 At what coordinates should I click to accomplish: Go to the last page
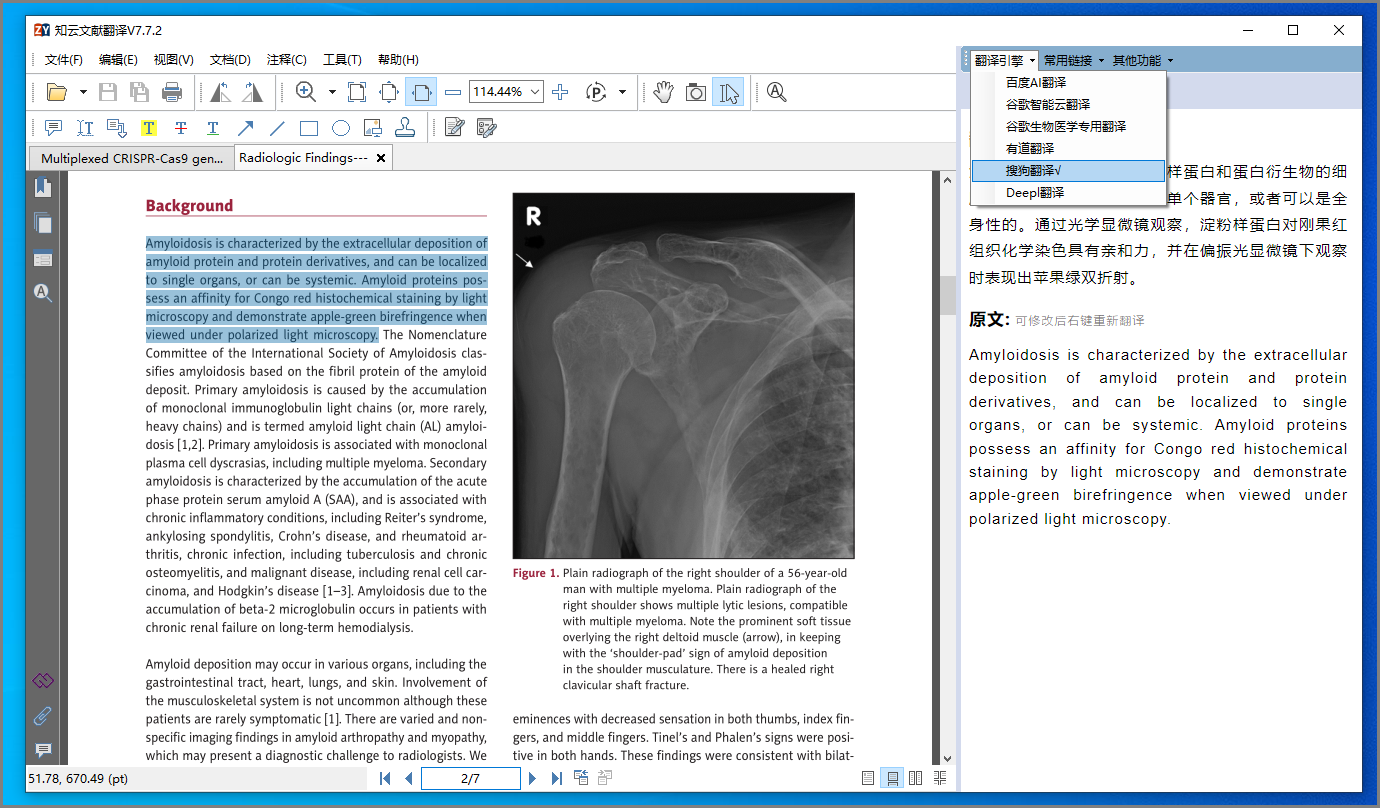557,778
